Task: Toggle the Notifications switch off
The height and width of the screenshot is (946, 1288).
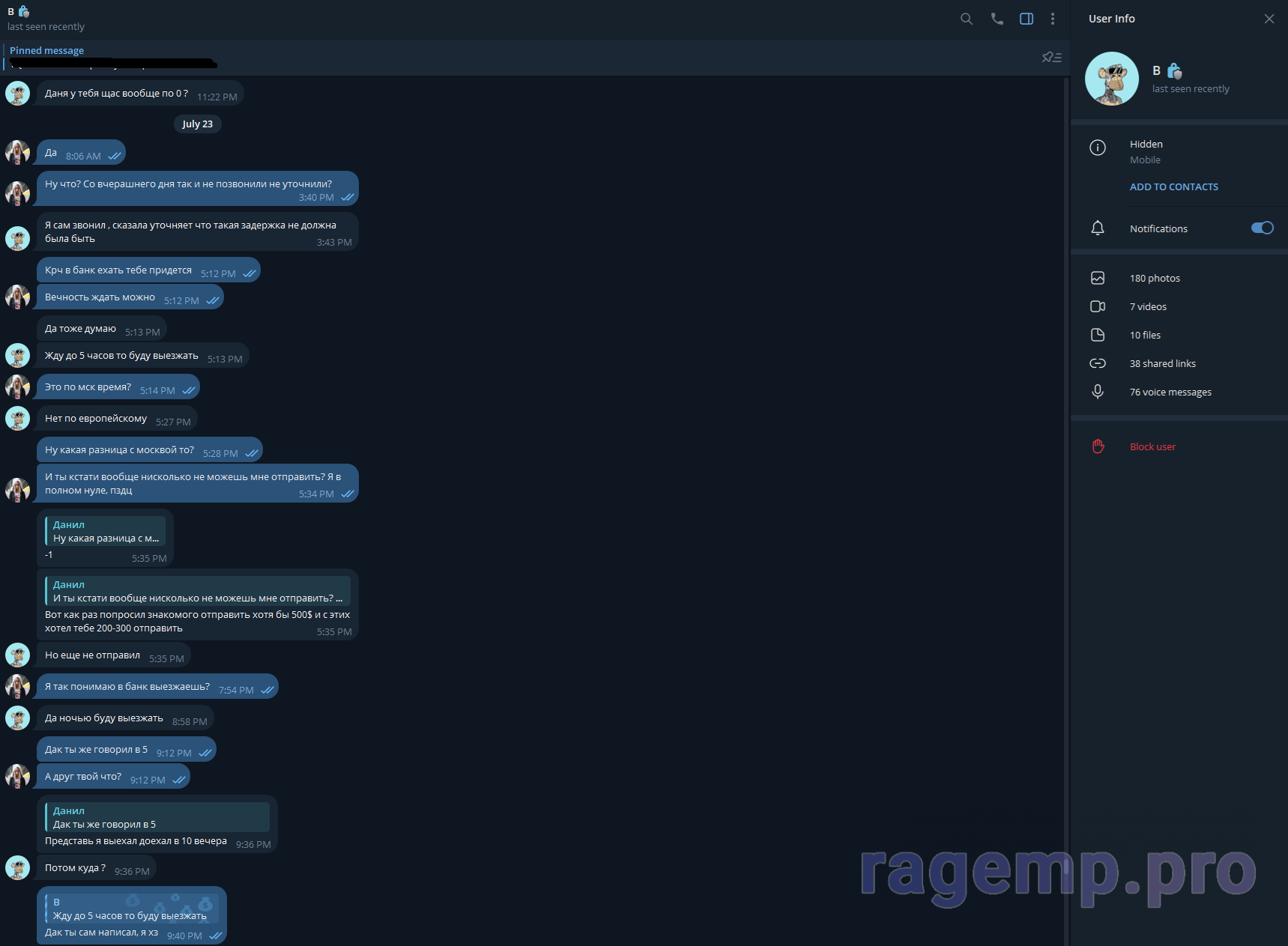Action: (x=1262, y=228)
